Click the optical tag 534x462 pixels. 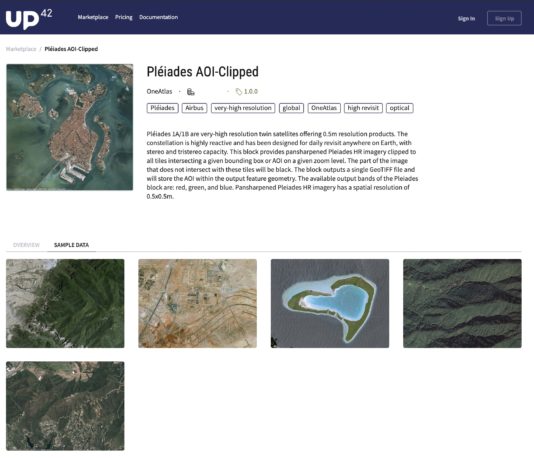pos(399,108)
